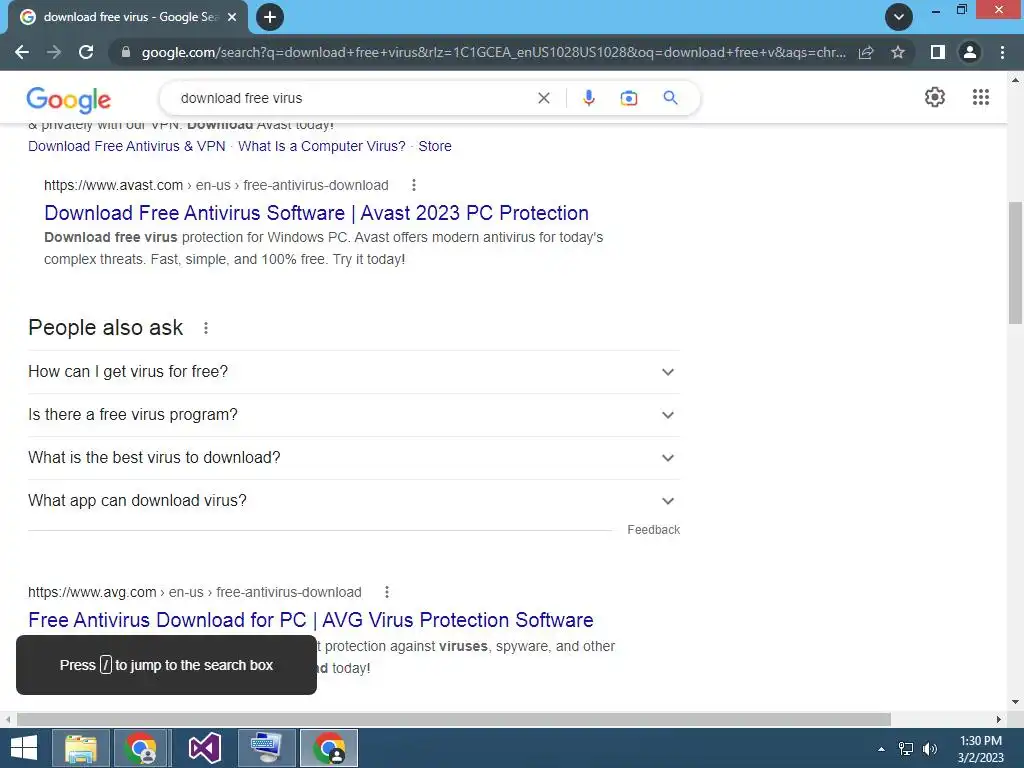
Task: Click the scroll down arrow
Action: pyautogui.click(x=1015, y=702)
